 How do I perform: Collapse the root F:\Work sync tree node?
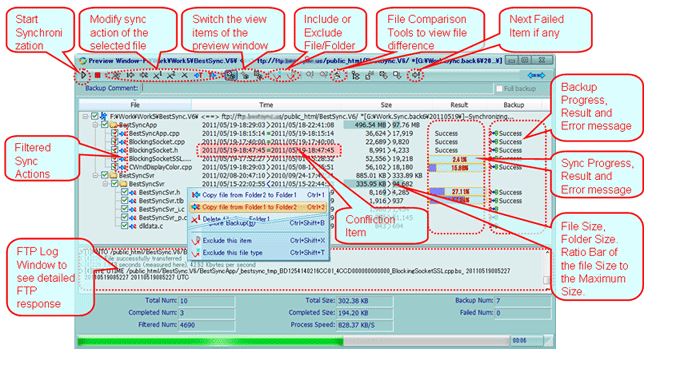click(85, 116)
